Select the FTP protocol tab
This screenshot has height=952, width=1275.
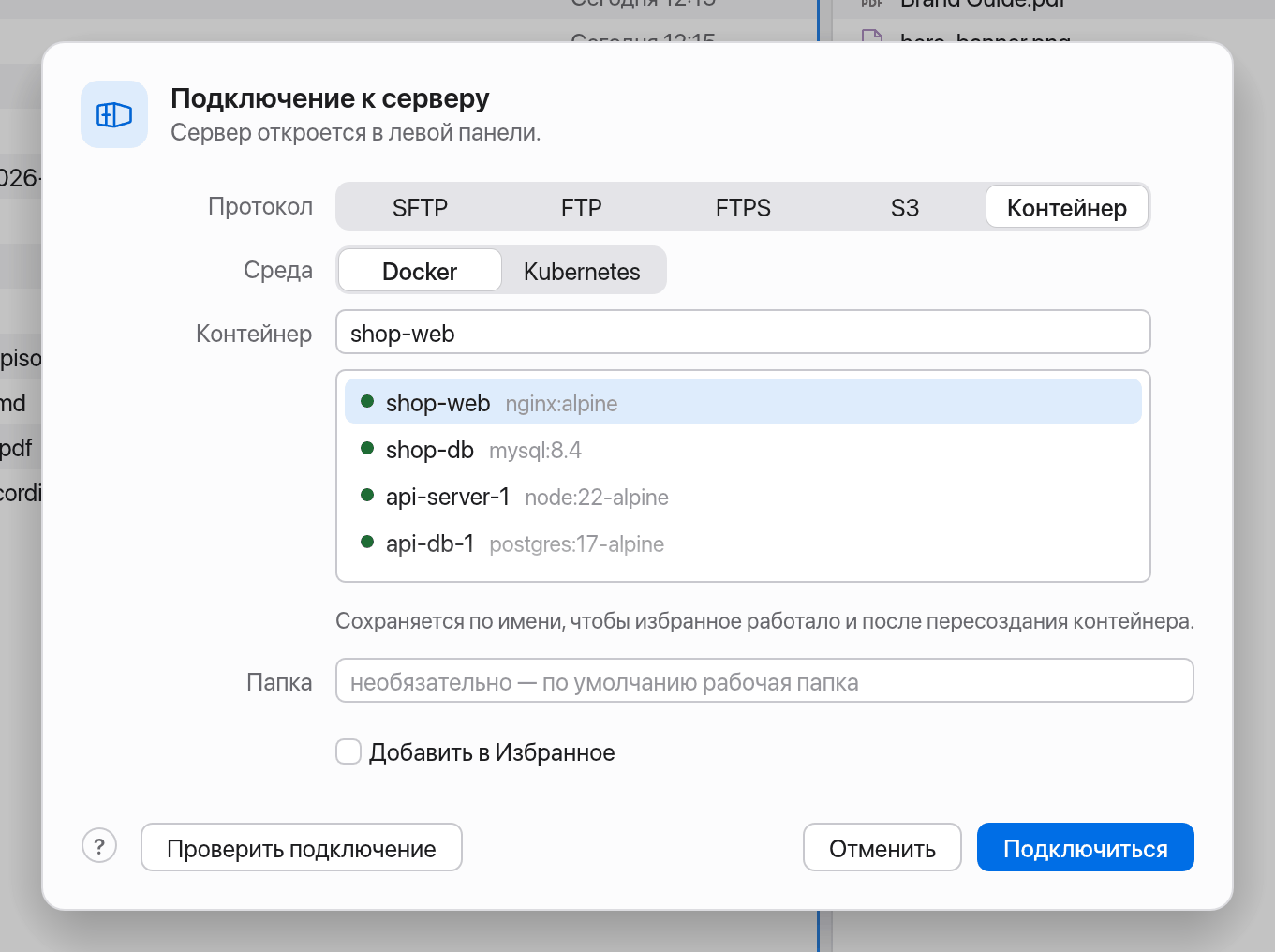tap(582, 207)
